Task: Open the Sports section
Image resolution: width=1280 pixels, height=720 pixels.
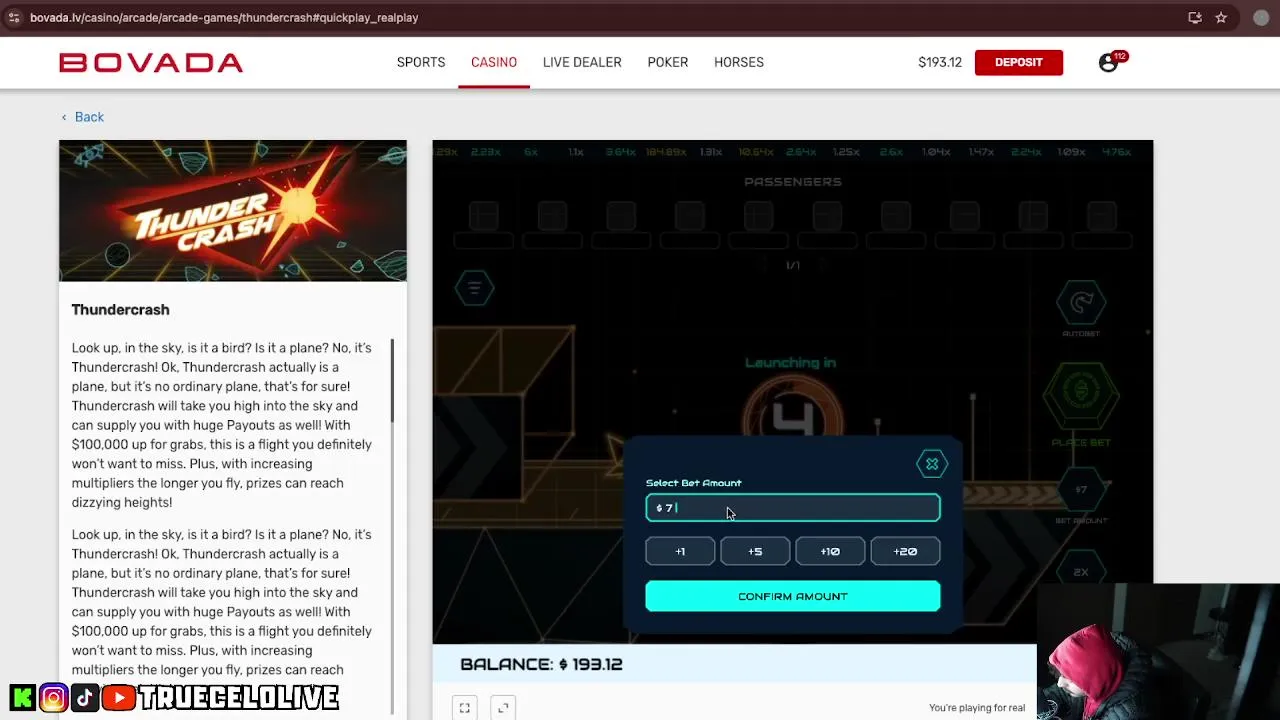Action: click(421, 62)
